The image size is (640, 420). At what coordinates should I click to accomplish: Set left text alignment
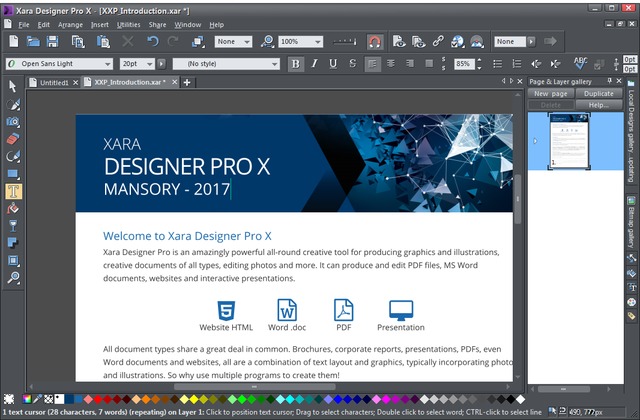pyautogui.click(x=372, y=64)
